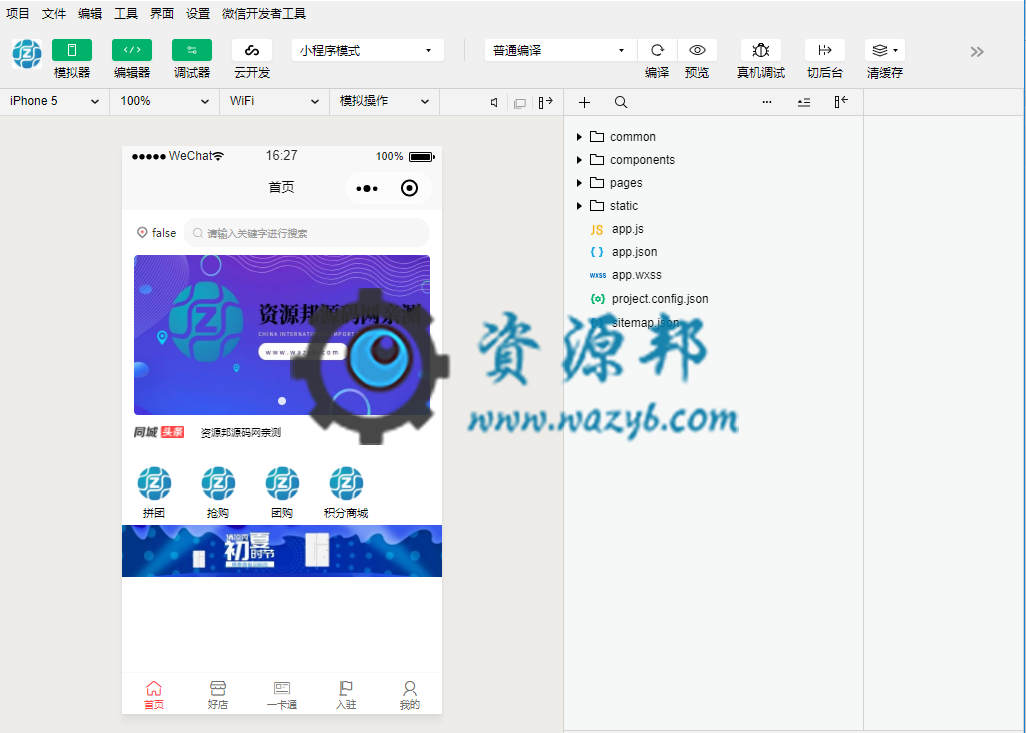Open cloud development (云开发)
The height and width of the screenshot is (733, 1026).
click(252, 50)
